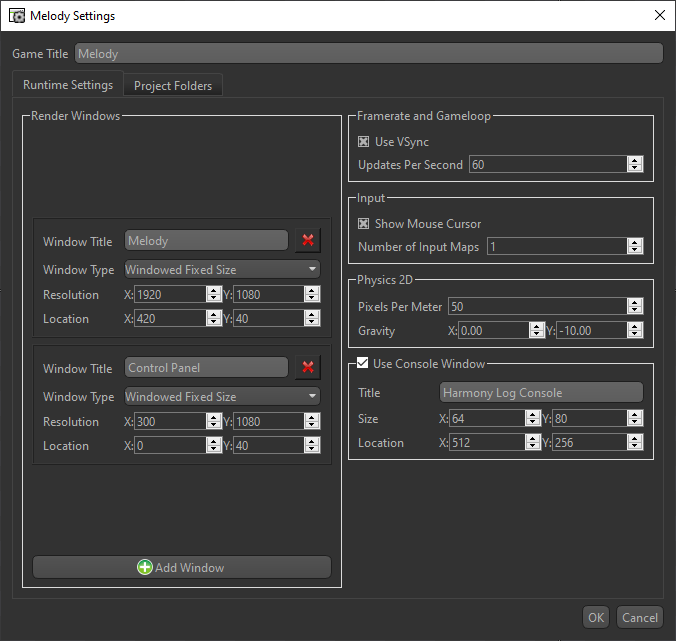Screen dimensions: 676x641
Task: Step the Control Panel Resolution Y spinner
Action: [x=312, y=421]
